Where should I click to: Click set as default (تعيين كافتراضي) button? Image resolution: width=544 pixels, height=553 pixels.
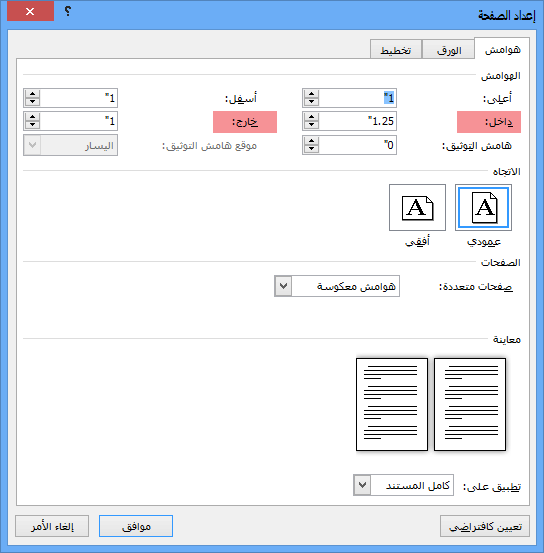tap(485, 526)
